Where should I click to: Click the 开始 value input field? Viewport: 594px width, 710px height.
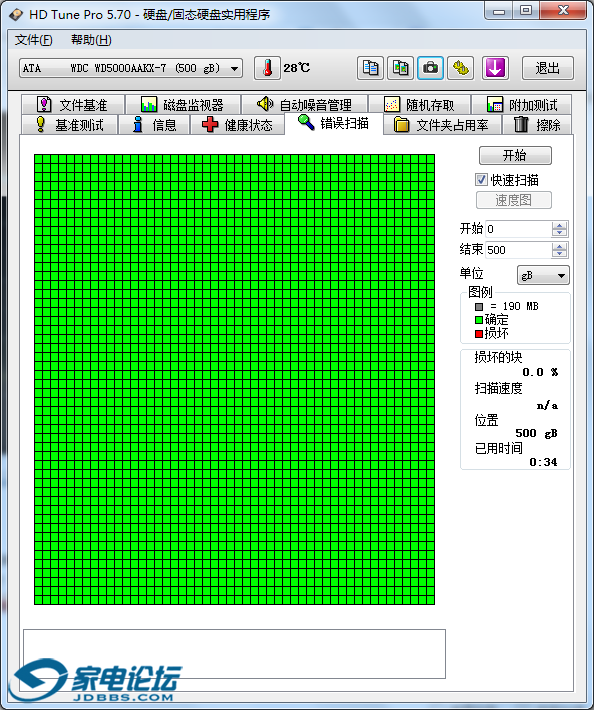518,229
